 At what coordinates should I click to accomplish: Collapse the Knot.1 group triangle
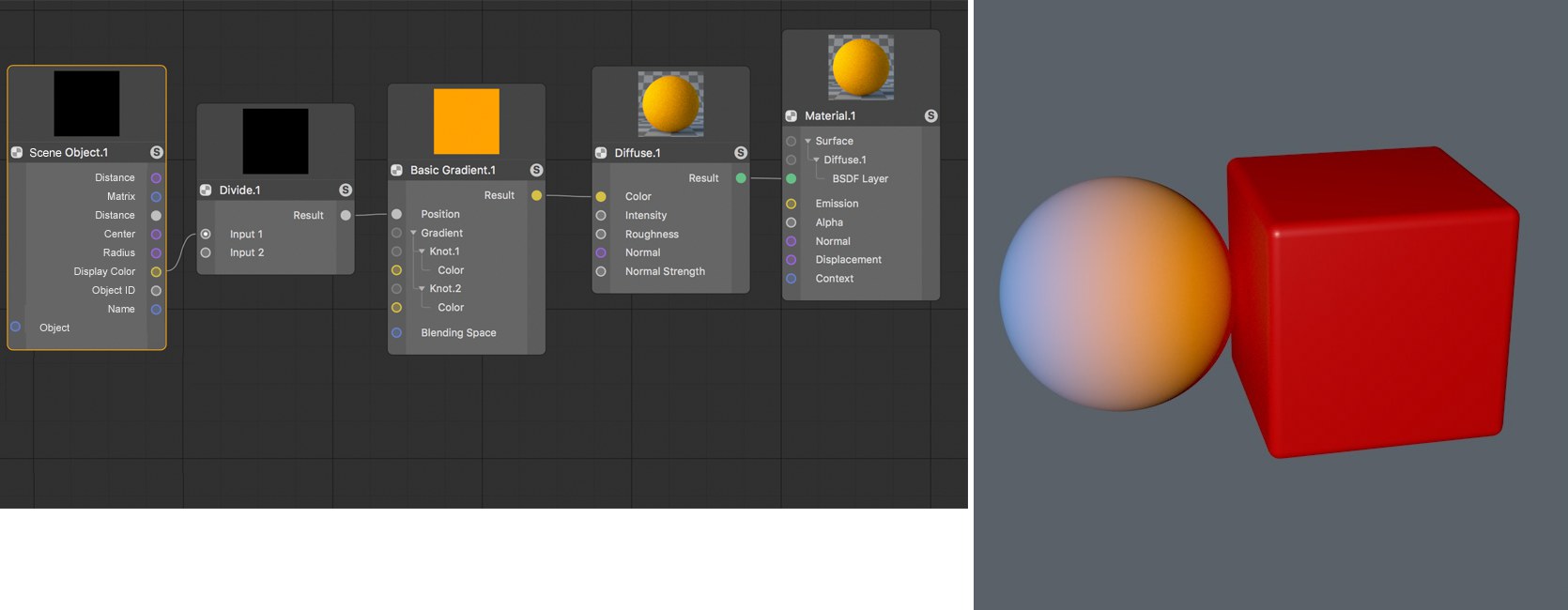pos(422,252)
